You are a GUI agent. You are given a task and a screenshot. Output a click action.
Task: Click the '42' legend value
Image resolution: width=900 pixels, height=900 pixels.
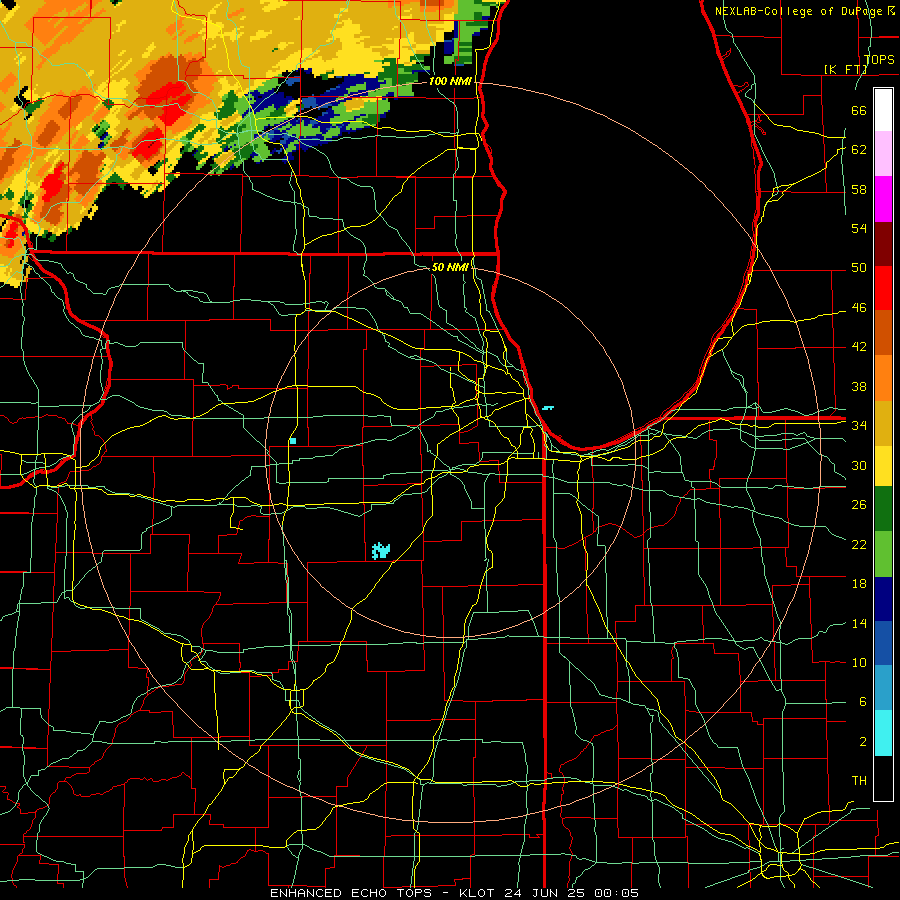(859, 347)
